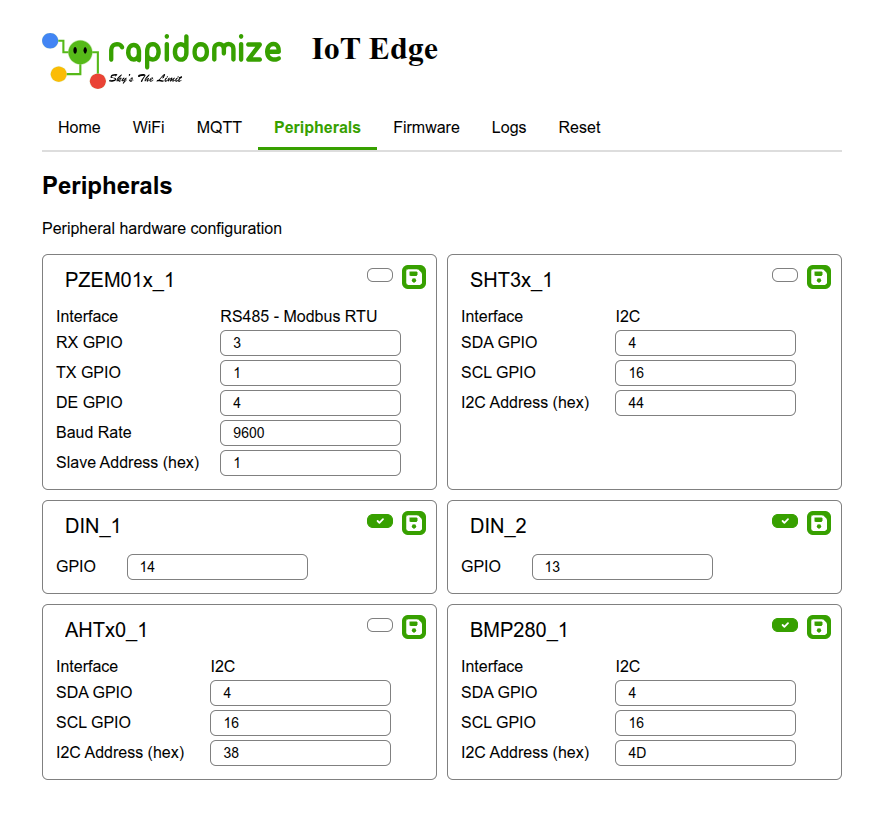Click the PZEM01x_1 Baud Rate field
The width and height of the screenshot is (882, 813).
point(310,433)
